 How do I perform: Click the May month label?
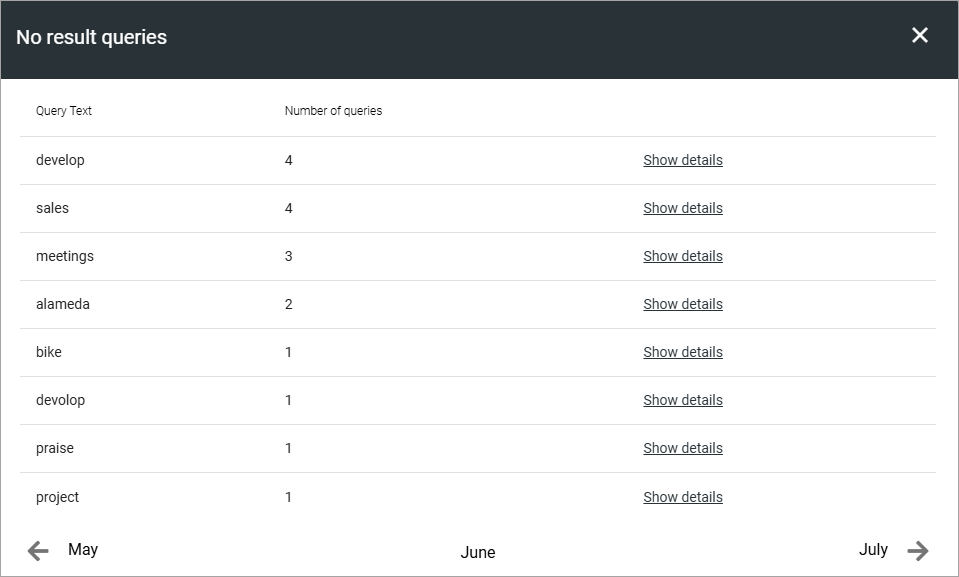(83, 549)
